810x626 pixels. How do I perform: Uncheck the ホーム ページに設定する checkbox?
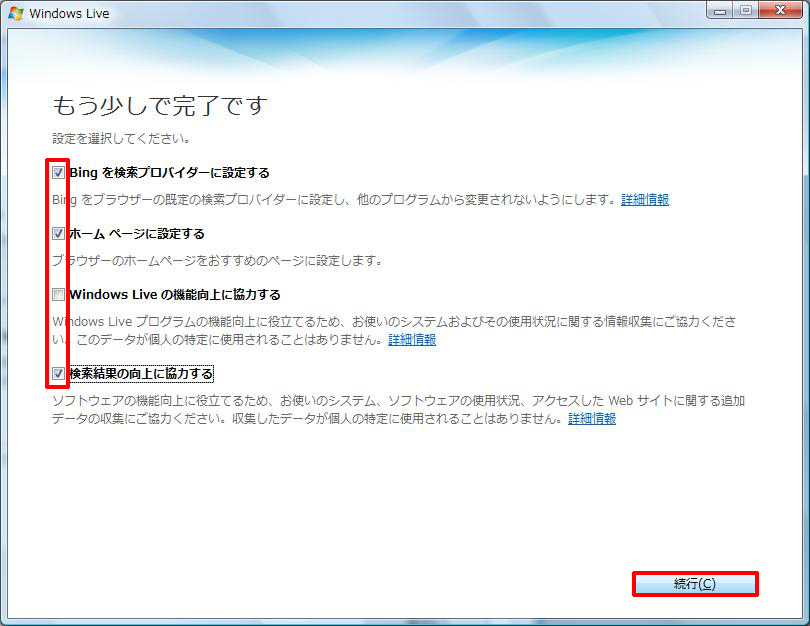coord(58,233)
